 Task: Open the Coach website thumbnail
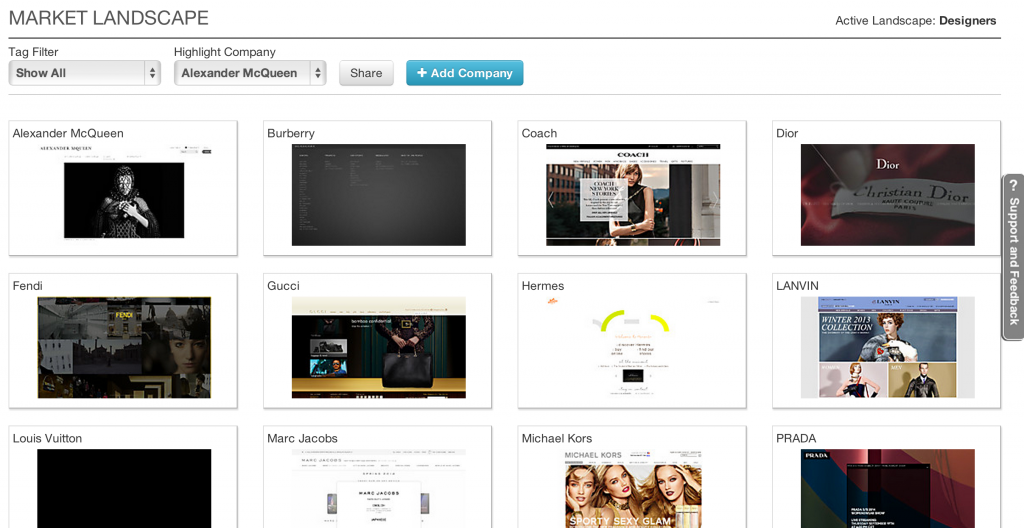(633, 195)
